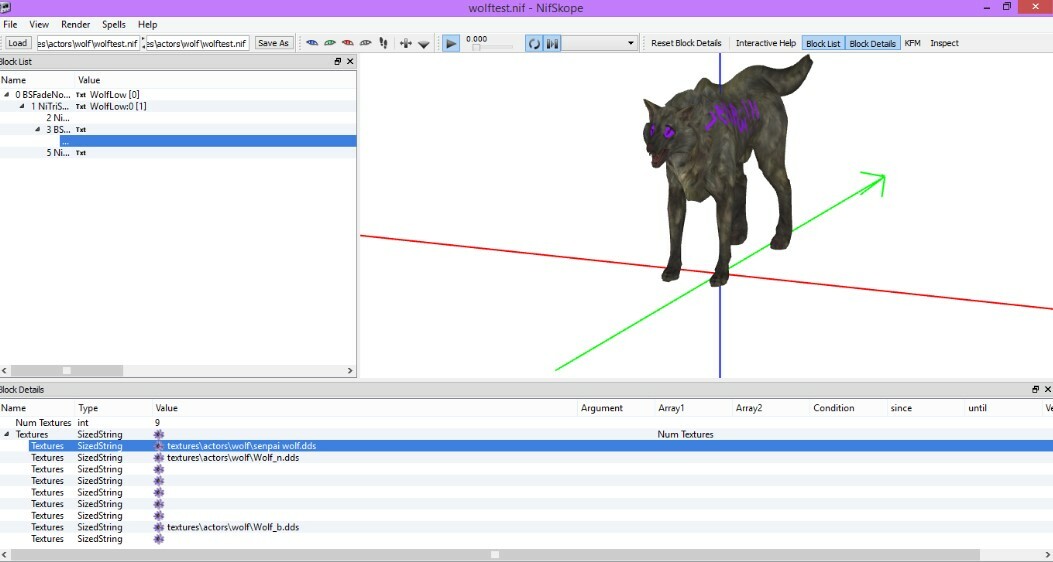This screenshot has height=562, width=1053.
Task: Click the Block Details horizontal scrollbar thumb
Action: [x=495, y=555]
